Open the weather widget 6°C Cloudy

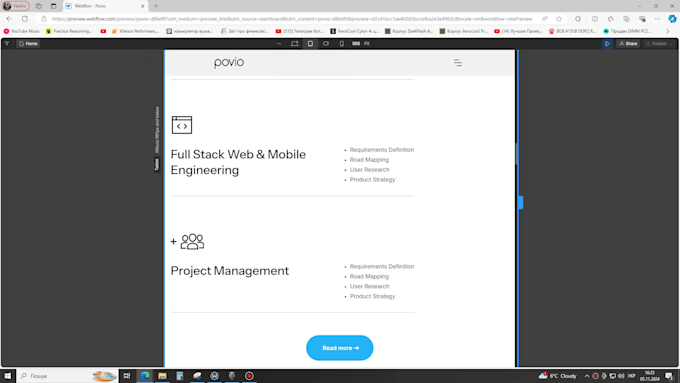[558, 376]
